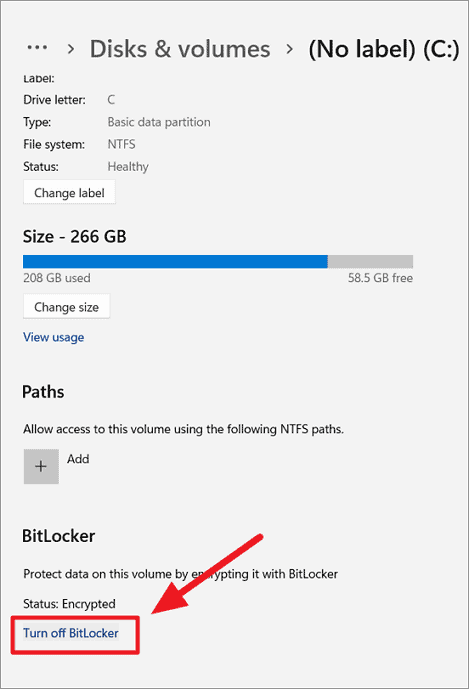Click the plus icon to add NTFS path
The height and width of the screenshot is (689, 469).
41,466
